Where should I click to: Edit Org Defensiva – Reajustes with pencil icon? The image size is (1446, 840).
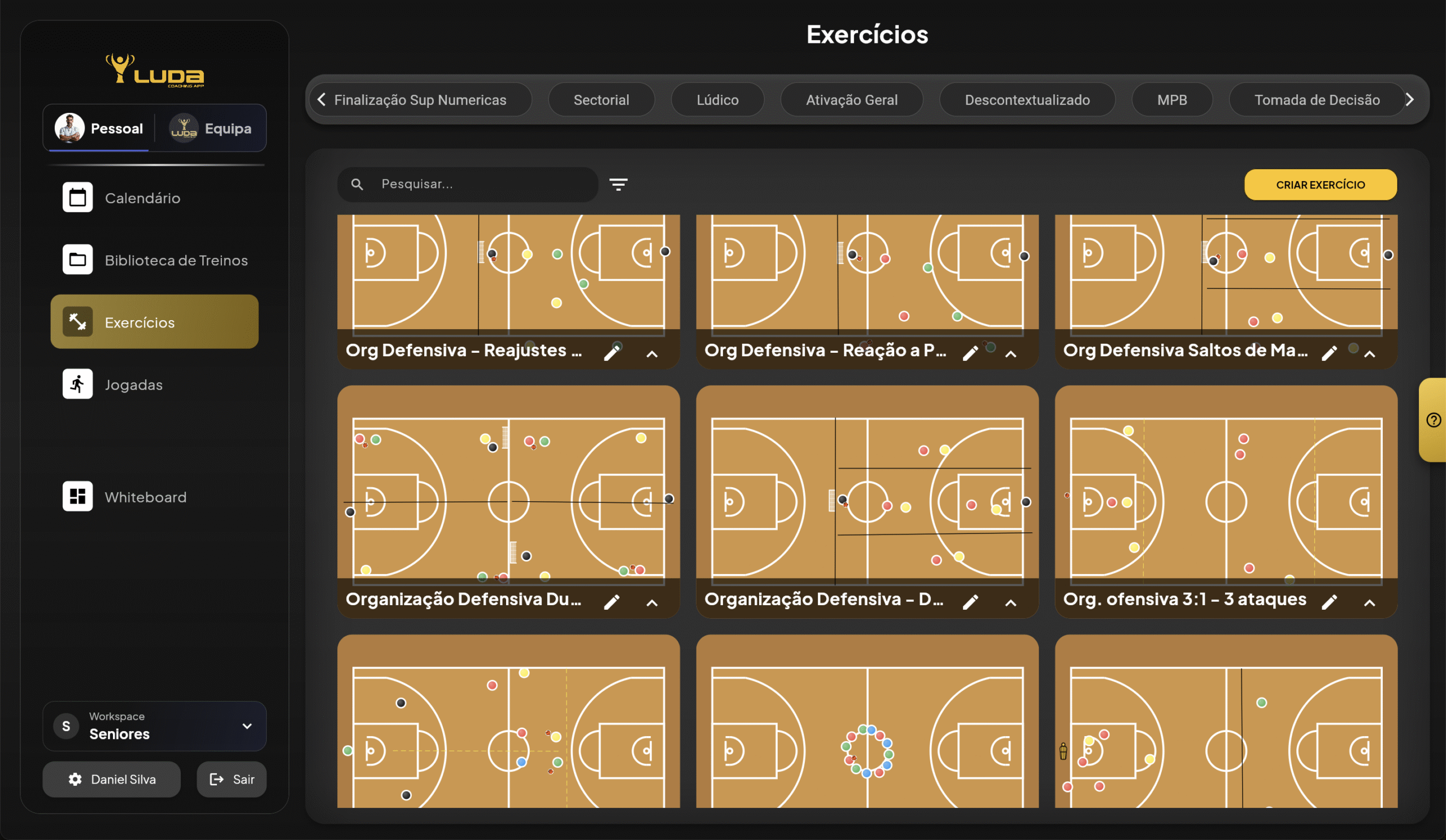pyautogui.click(x=612, y=353)
